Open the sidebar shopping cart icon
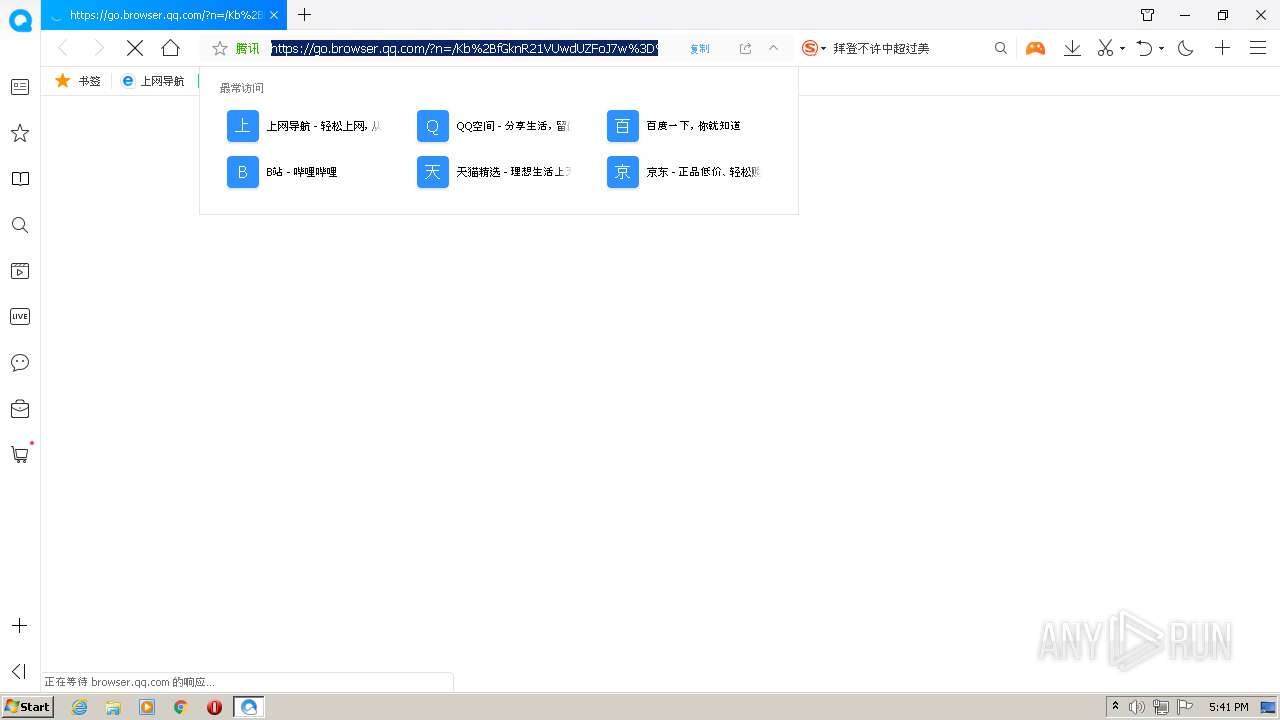1280x720 pixels. [x=20, y=455]
